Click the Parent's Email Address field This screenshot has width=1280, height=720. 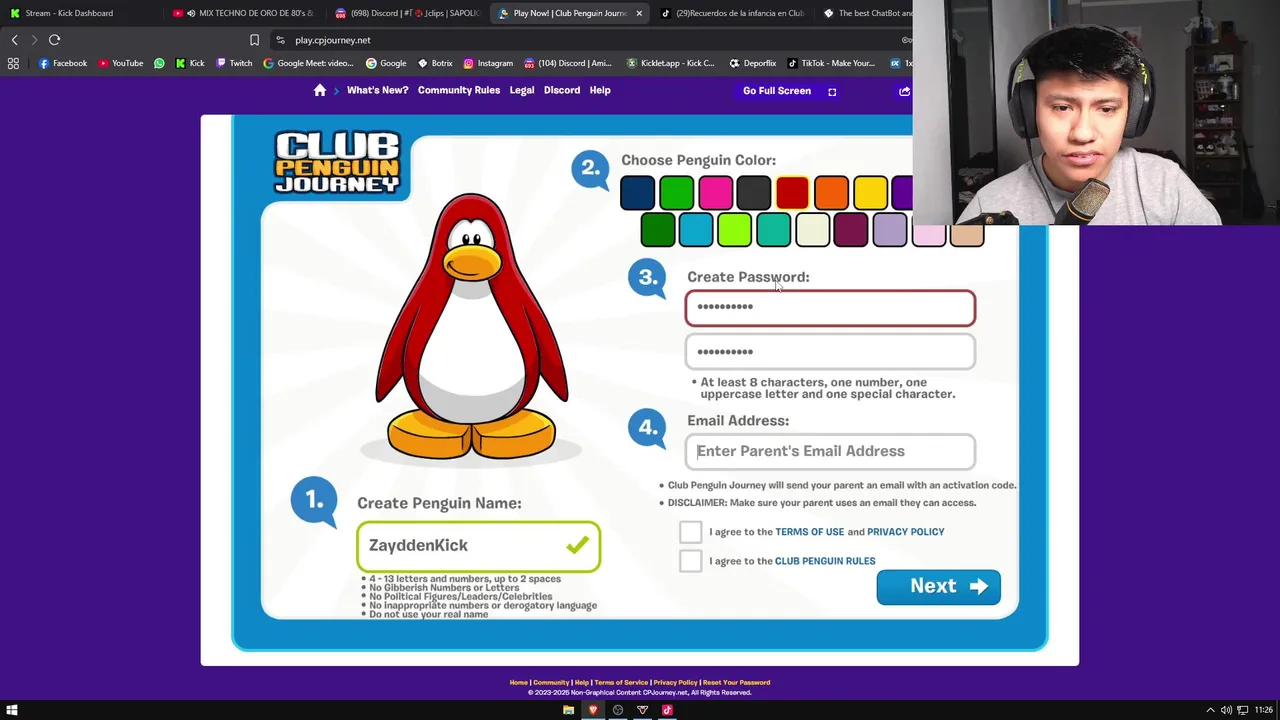click(830, 451)
